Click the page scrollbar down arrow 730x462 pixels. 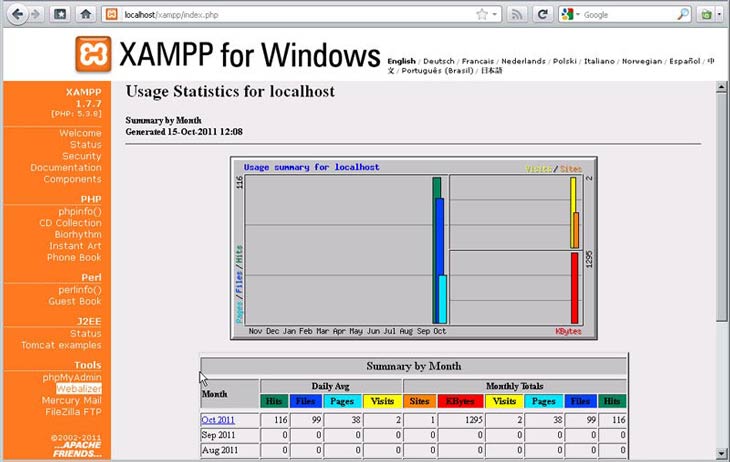click(x=721, y=453)
